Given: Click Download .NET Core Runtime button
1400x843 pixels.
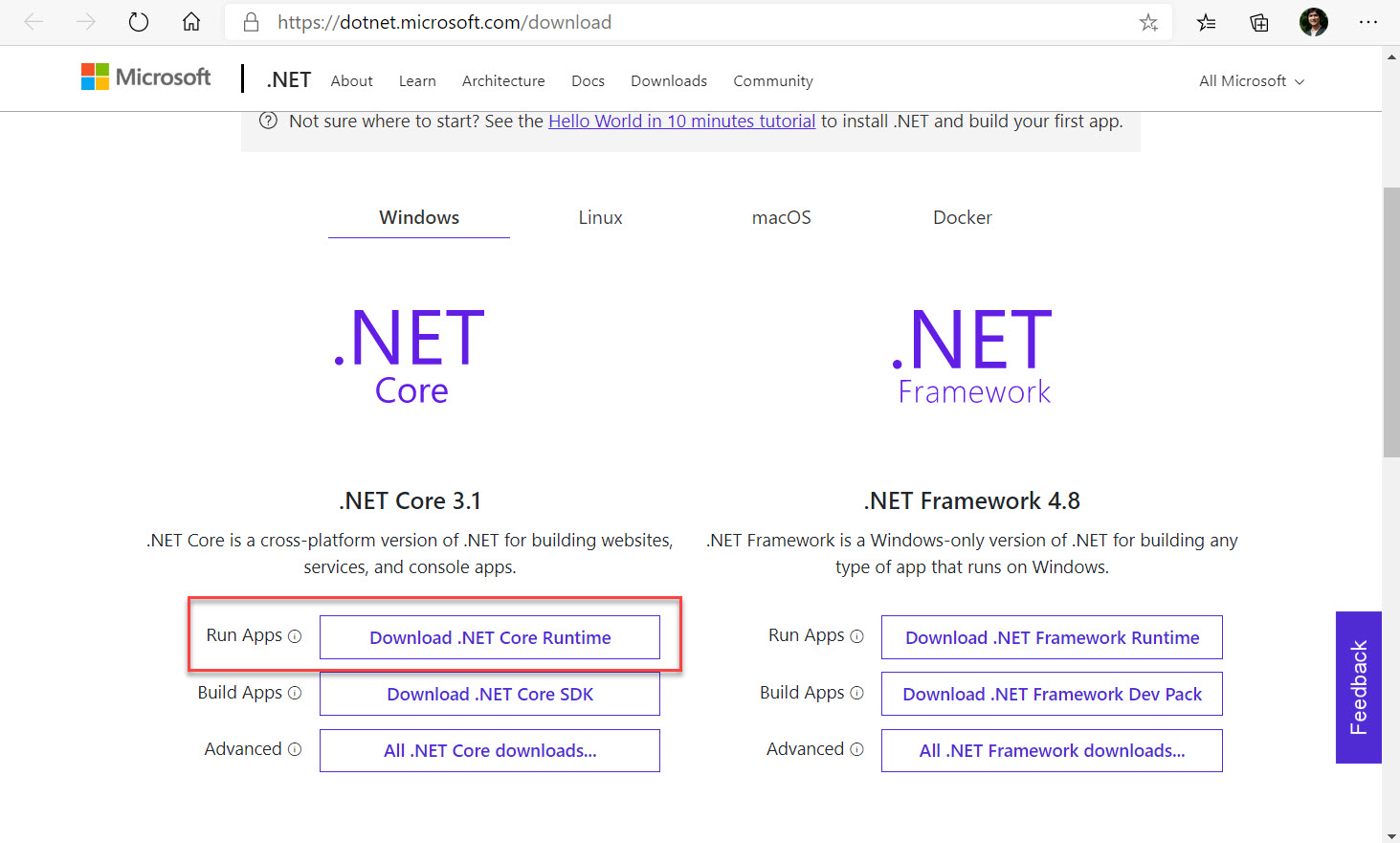Looking at the screenshot, I should [490, 638].
